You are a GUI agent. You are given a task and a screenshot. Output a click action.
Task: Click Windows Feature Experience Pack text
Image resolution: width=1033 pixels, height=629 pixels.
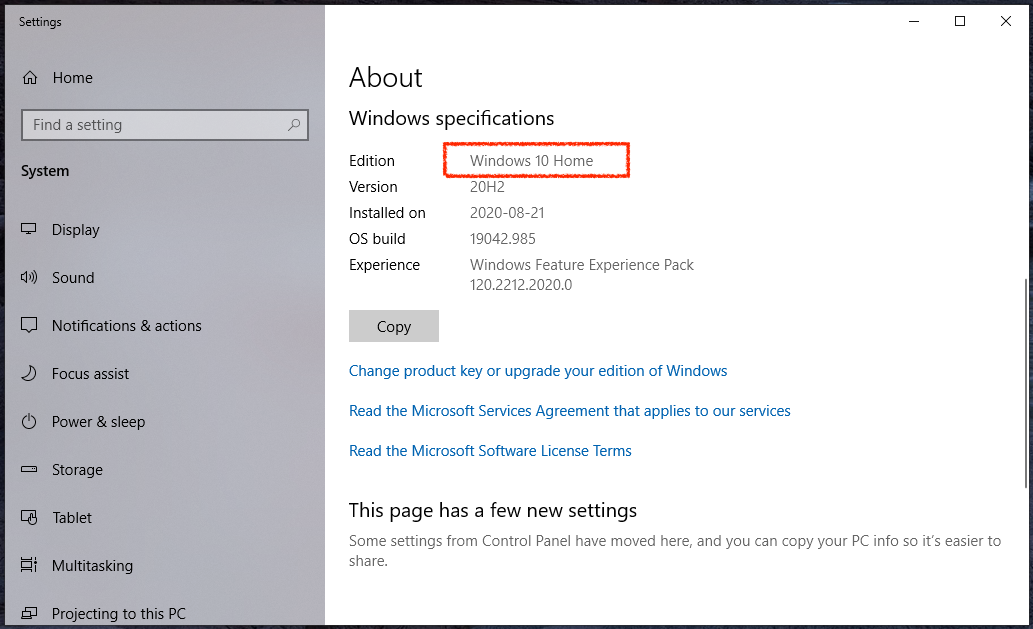point(581,265)
